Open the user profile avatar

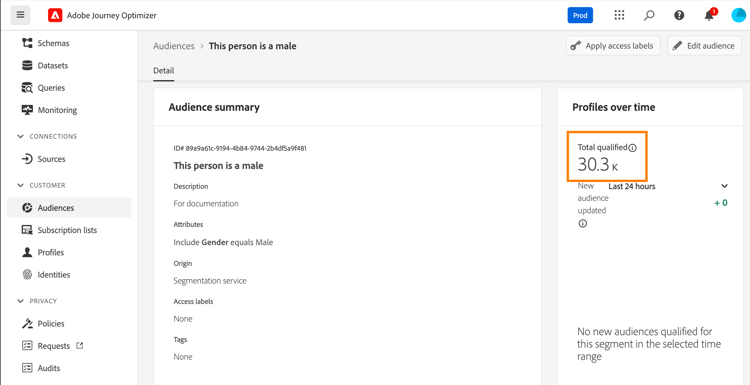click(x=739, y=15)
